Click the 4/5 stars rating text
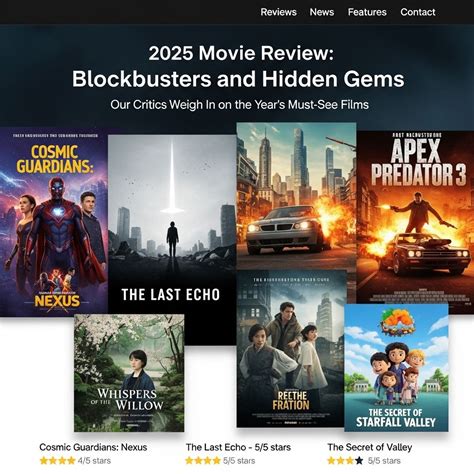The height and width of the screenshot is (474, 474). [x=94, y=461]
